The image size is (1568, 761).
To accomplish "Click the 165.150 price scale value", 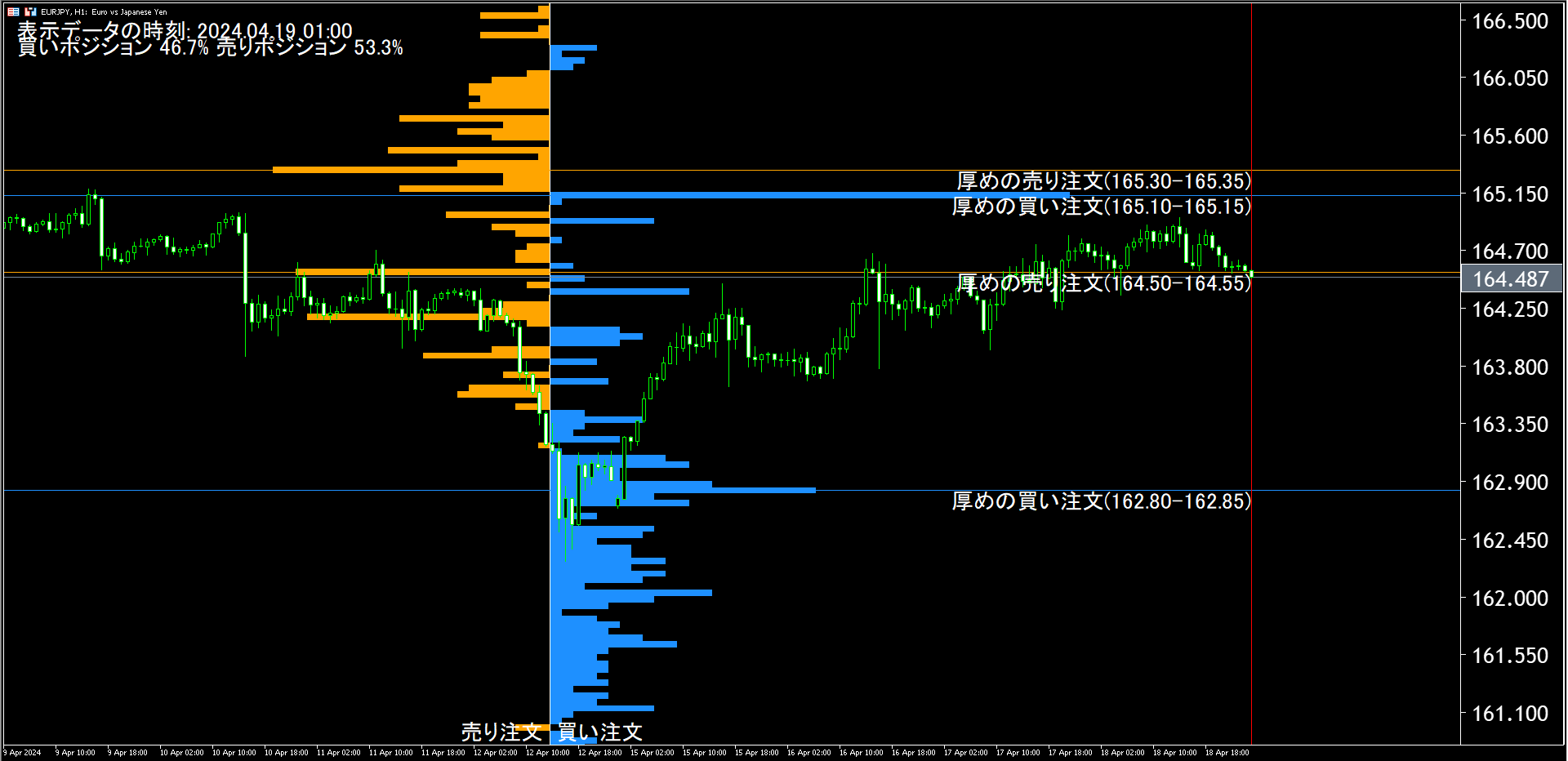I will [1510, 194].
